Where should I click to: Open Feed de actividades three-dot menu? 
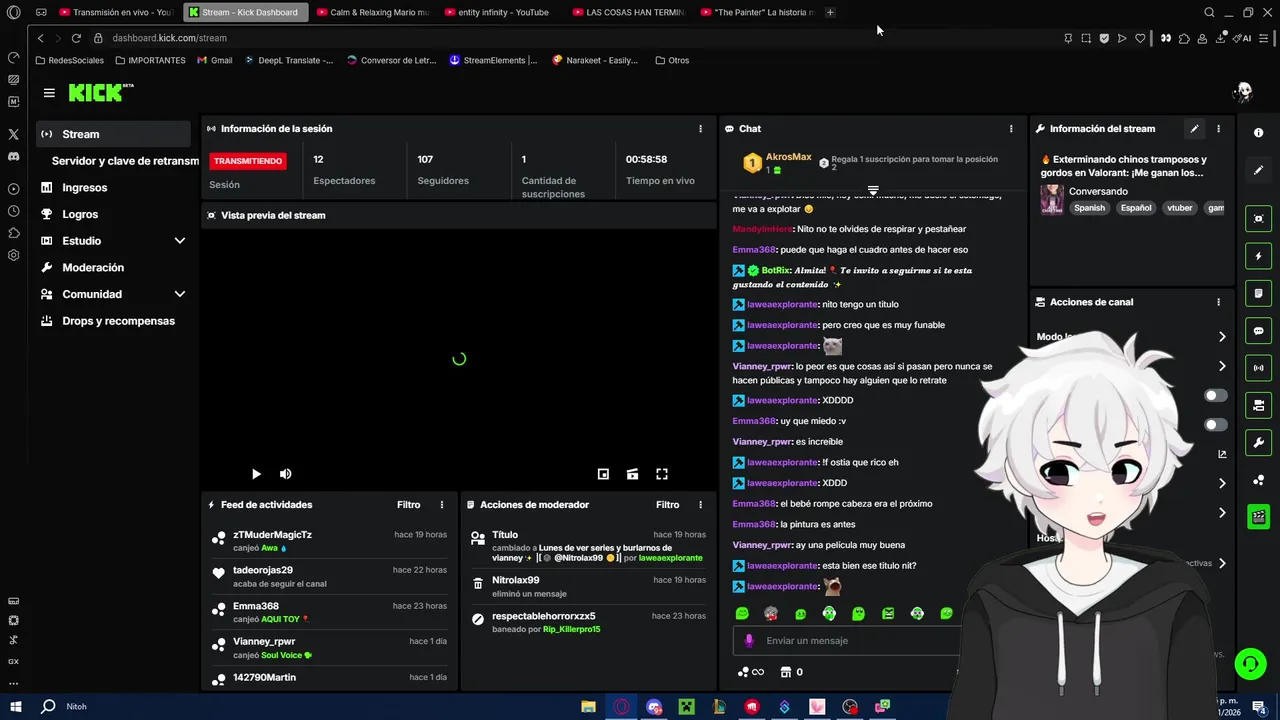[x=442, y=505]
